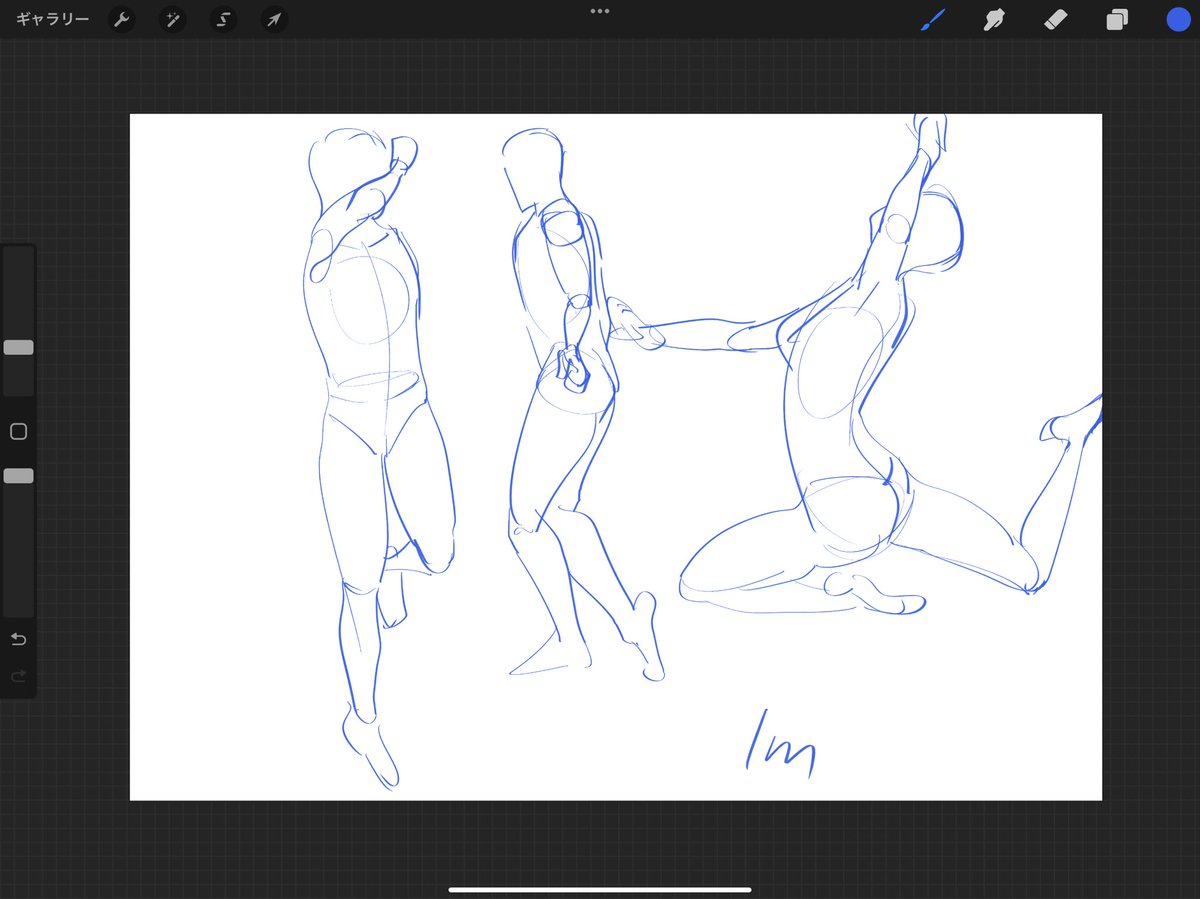This screenshot has height=899, width=1200.
Task: Adjust the brush size slider handle
Action: pyautogui.click(x=18, y=347)
